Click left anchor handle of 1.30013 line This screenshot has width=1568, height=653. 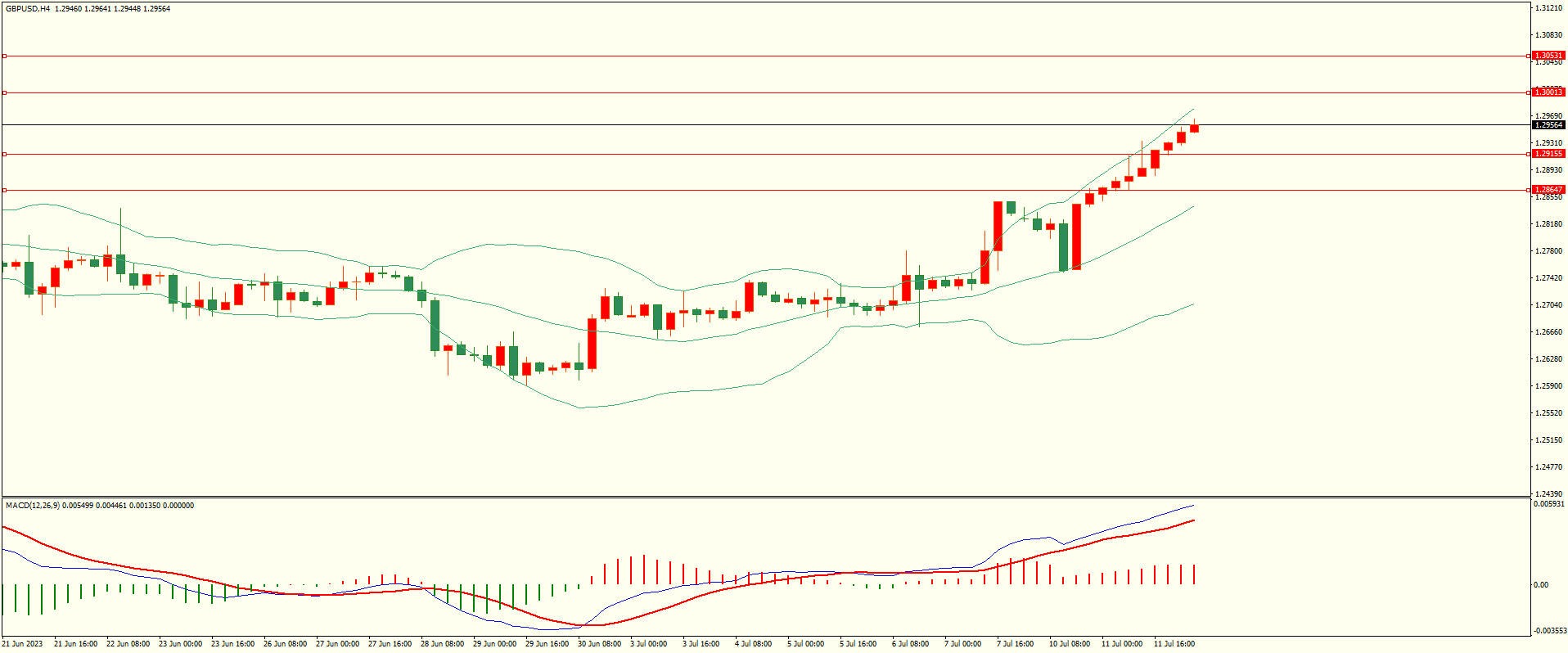point(4,92)
